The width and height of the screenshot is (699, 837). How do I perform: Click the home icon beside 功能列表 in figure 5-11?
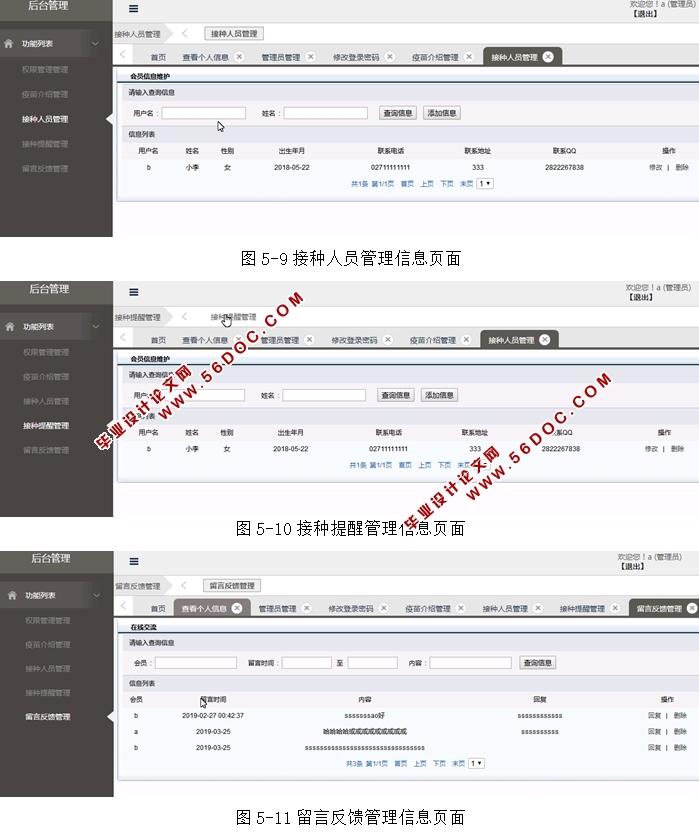pos(12,595)
